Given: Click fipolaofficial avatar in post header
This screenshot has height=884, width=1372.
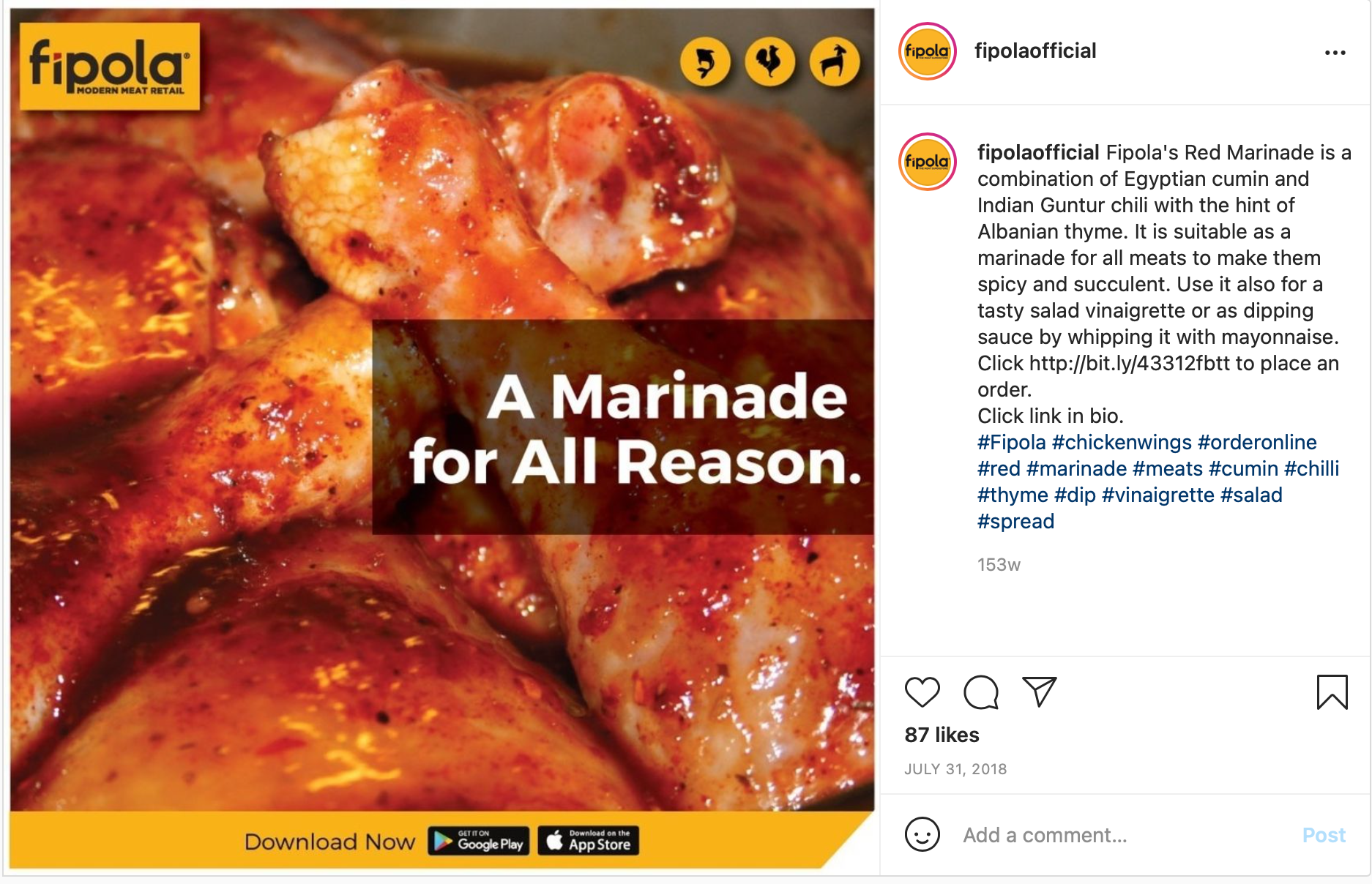Looking at the screenshot, I should pyautogui.click(x=927, y=51).
